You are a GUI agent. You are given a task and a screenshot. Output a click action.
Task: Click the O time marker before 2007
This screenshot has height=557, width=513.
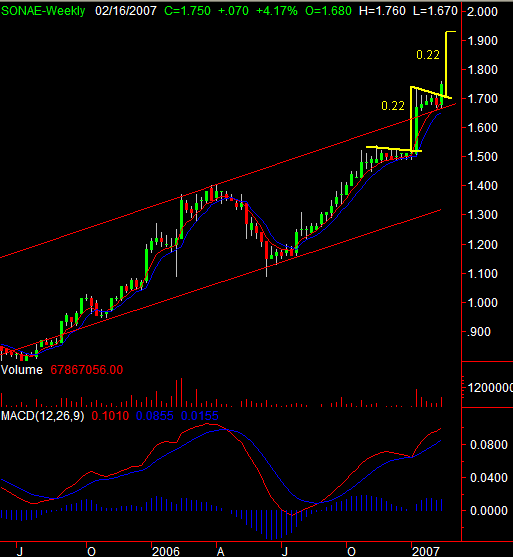point(351,551)
